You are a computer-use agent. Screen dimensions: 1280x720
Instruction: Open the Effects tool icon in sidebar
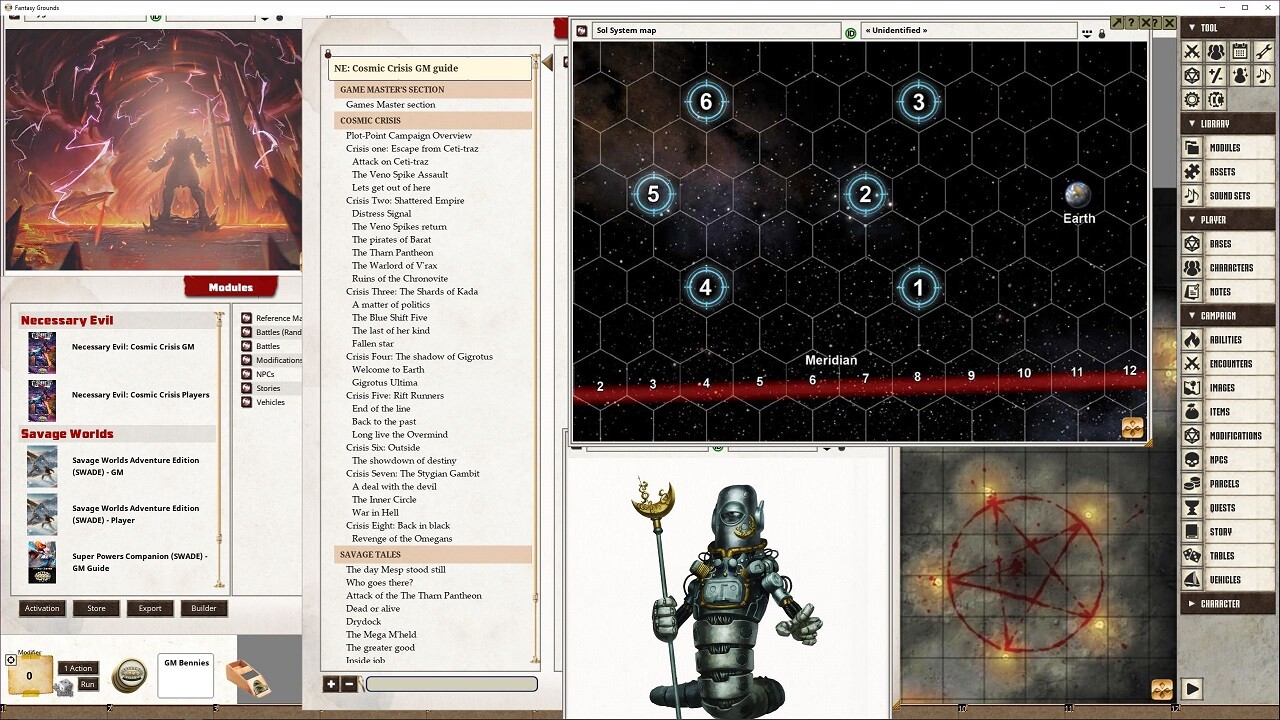(1241, 75)
